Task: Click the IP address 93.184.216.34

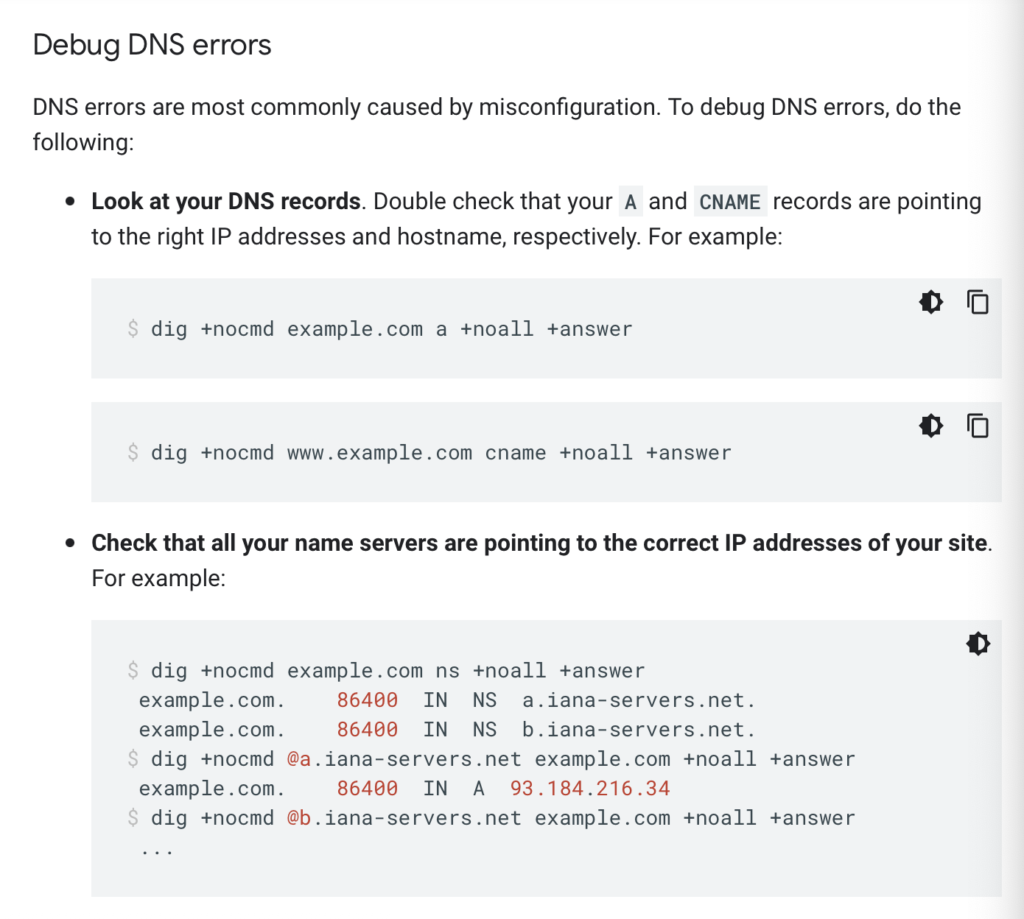Action: [x=590, y=788]
